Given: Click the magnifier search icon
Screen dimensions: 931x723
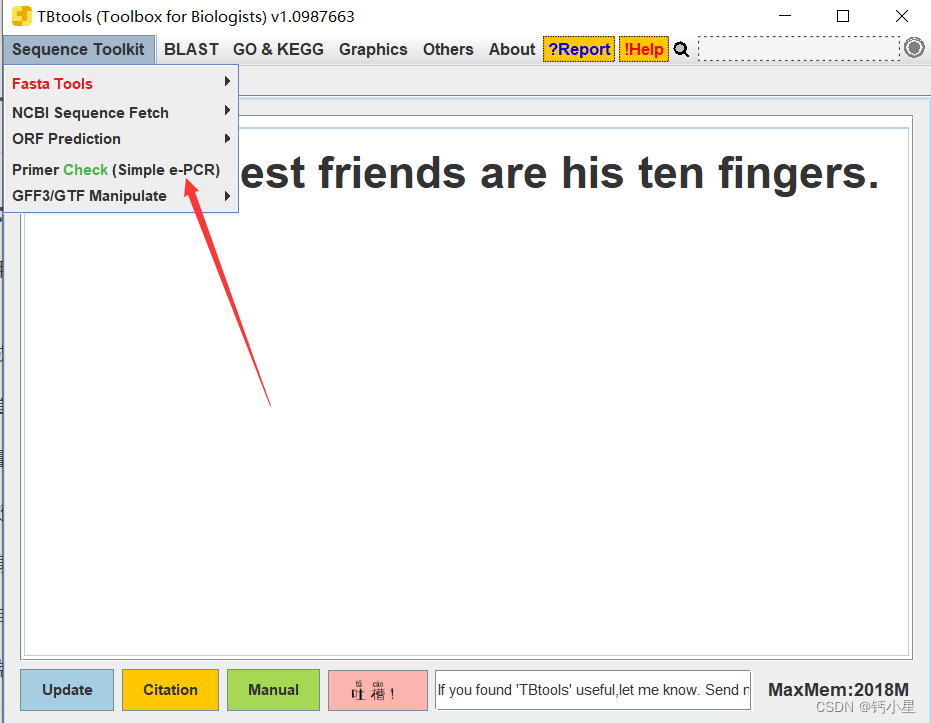Looking at the screenshot, I should point(681,49).
